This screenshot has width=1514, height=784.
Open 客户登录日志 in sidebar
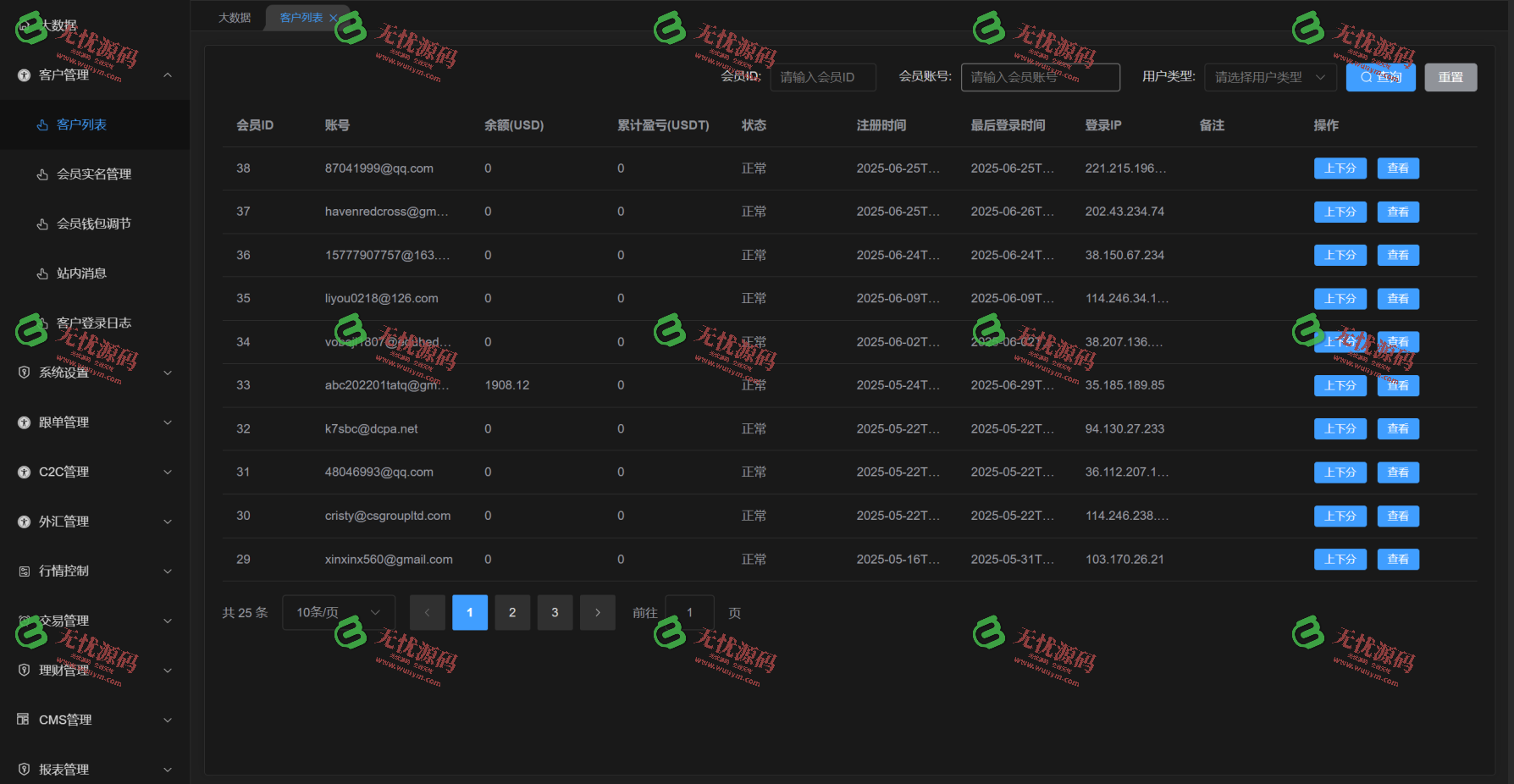[94, 323]
